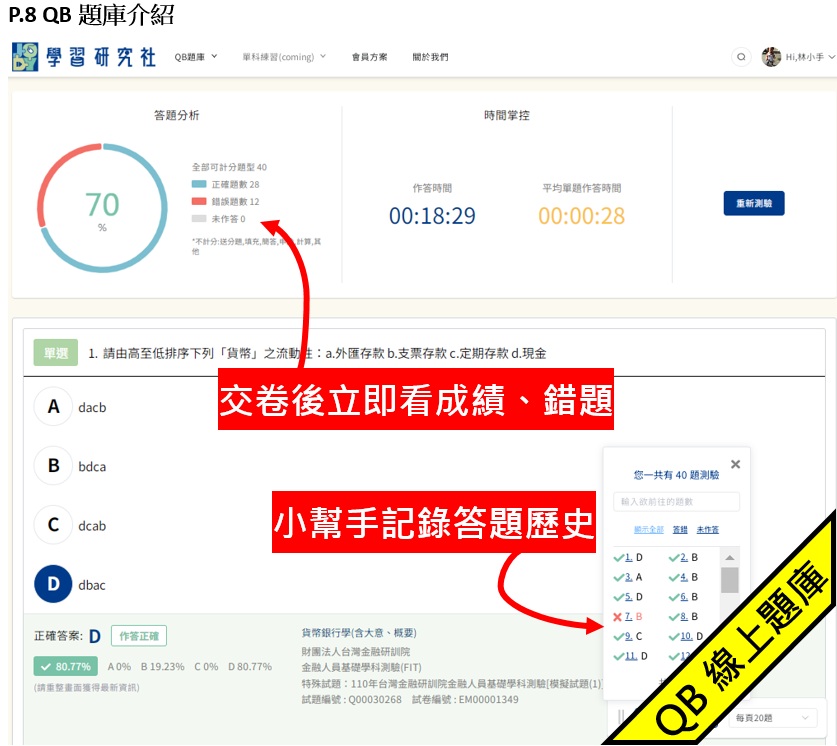Image resolution: width=837 pixels, height=746 pixels.
Task: Click the 70% score donut chart
Action: tap(101, 208)
